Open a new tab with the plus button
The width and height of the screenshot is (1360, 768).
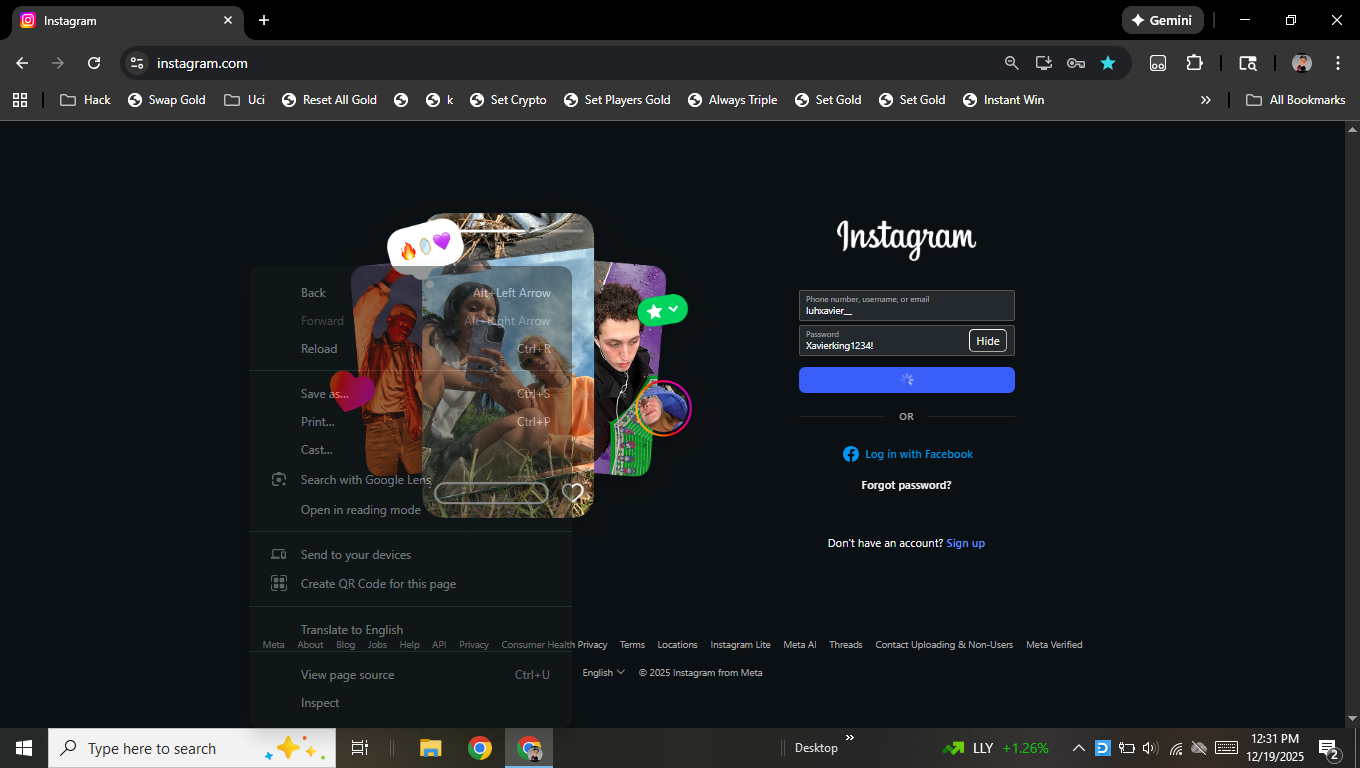[264, 20]
